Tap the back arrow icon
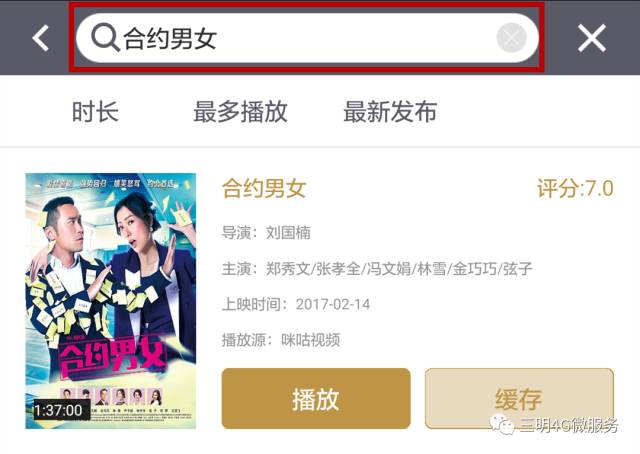640x454 pixels. (40, 38)
